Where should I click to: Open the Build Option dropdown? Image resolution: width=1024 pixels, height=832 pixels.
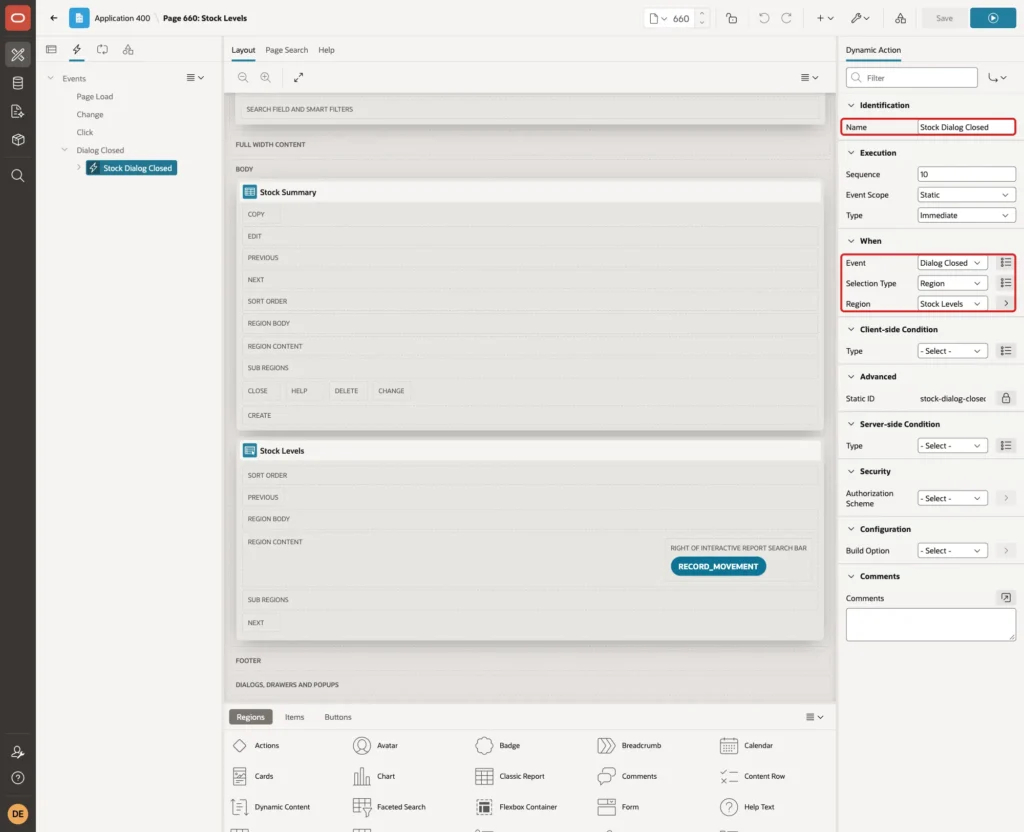(x=952, y=551)
